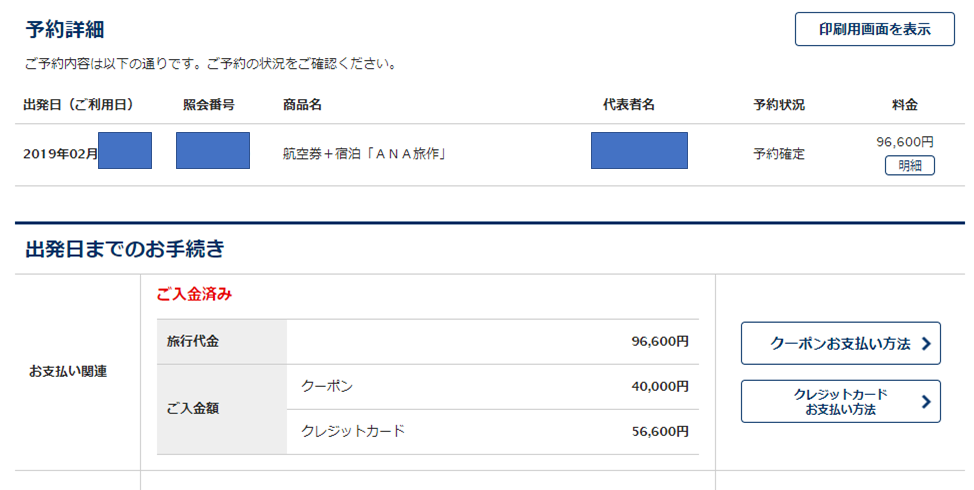Open クレジットカードお支払い方法 payment guide
This screenshot has height=490, width=974.
click(840, 402)
